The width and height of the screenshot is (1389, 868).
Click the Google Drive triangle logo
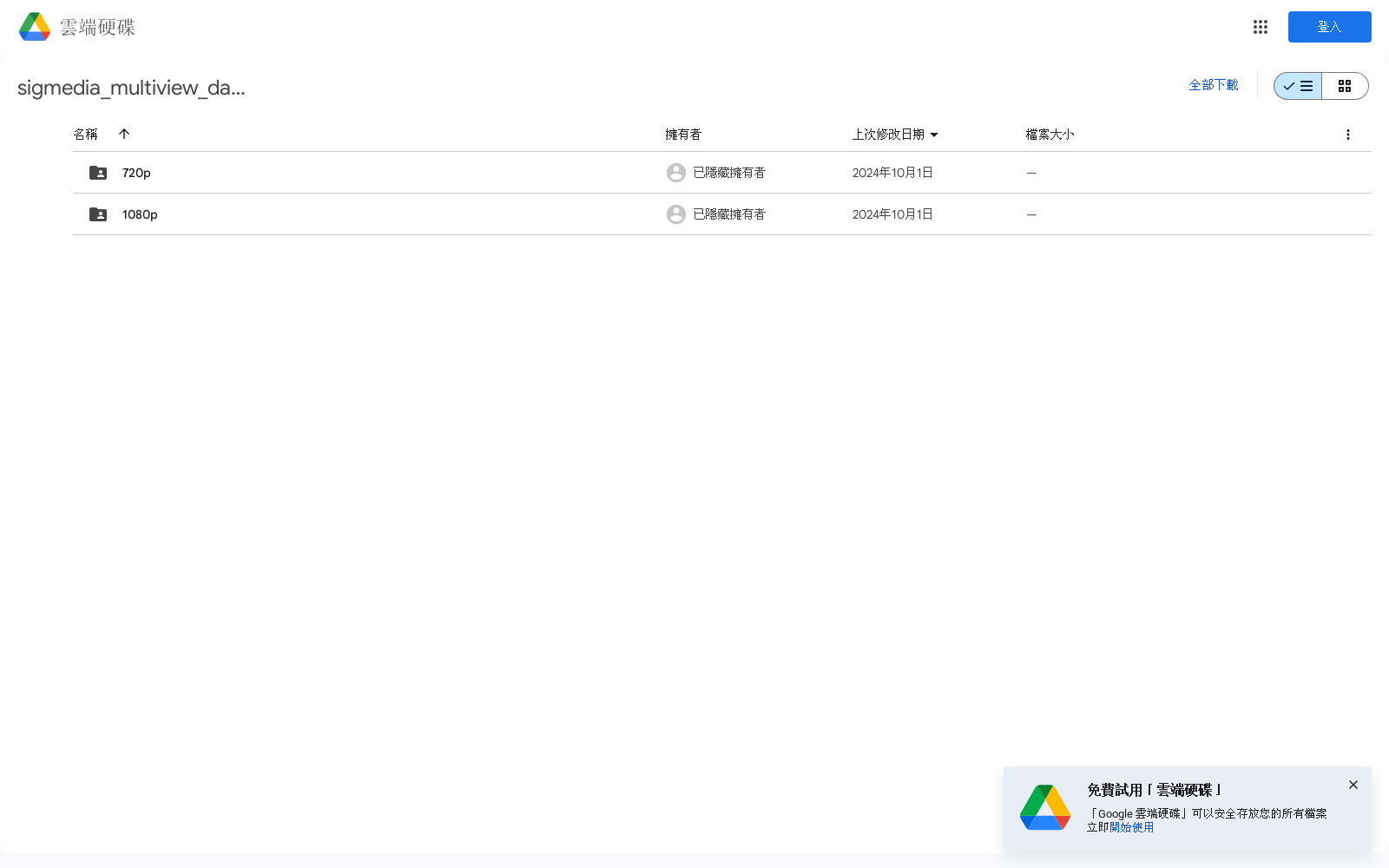pyautogui.click(x=33, y=26)
